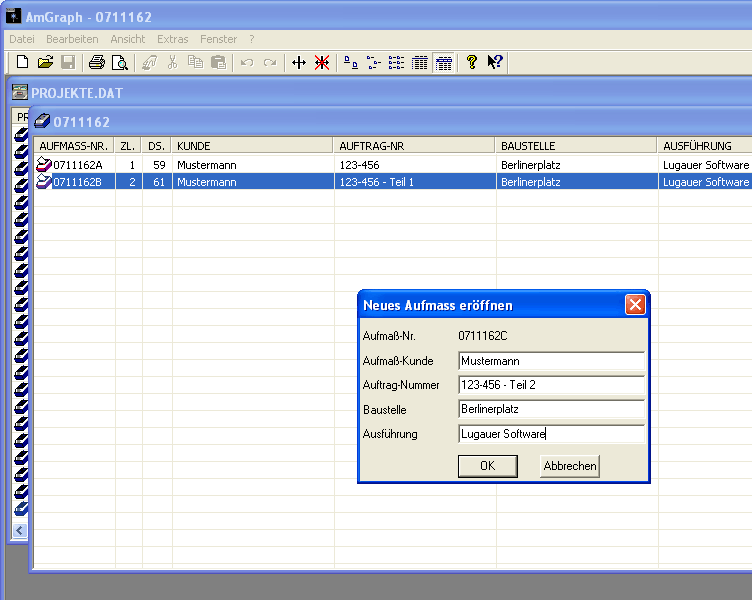Print using the printer toolbar icon
Image resolution: width=752 pixels, height=600 pixels.
(x=97, y=62)
